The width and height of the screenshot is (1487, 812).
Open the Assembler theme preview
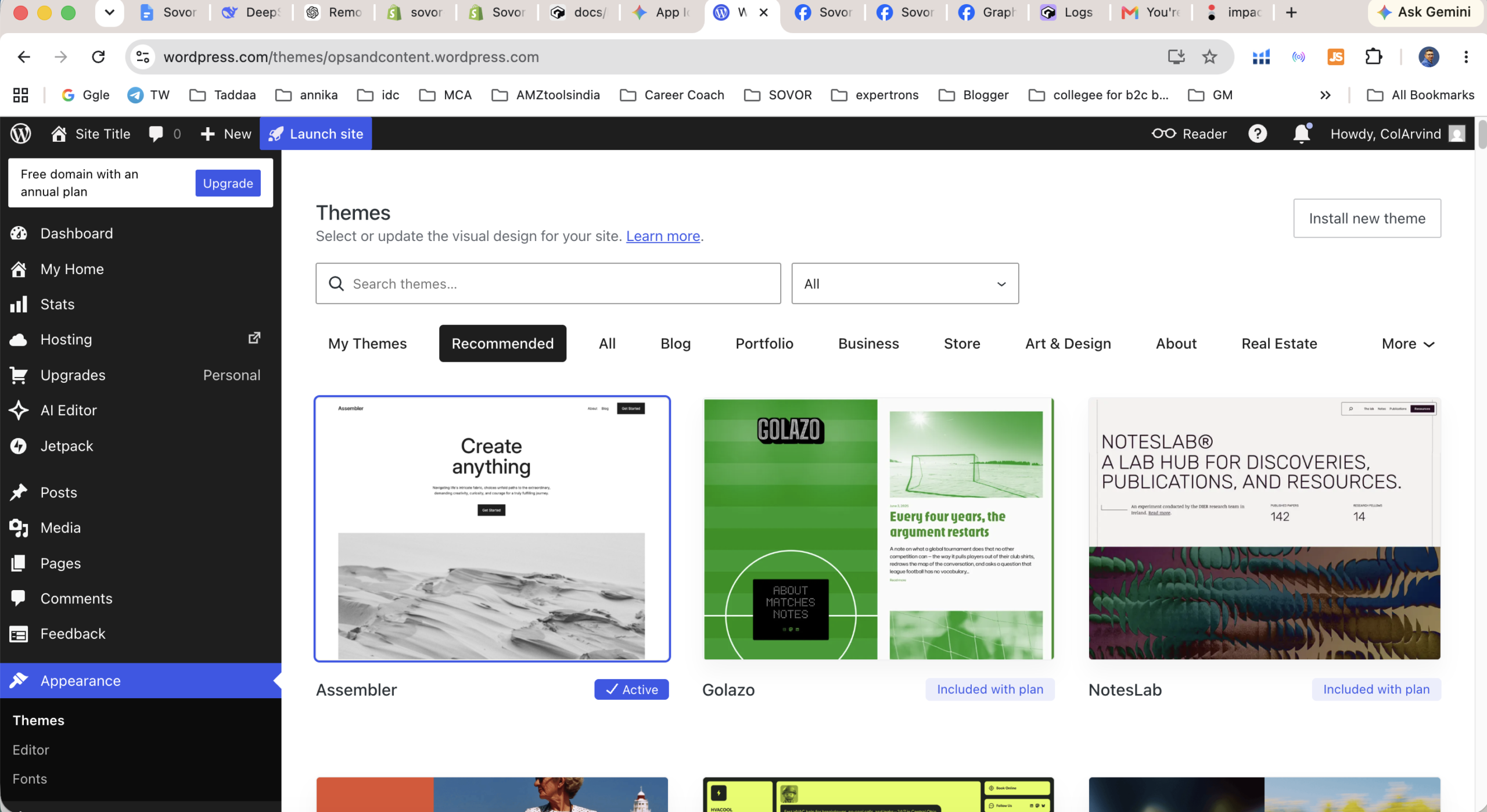pyautogui.click(x=492, y=529)
